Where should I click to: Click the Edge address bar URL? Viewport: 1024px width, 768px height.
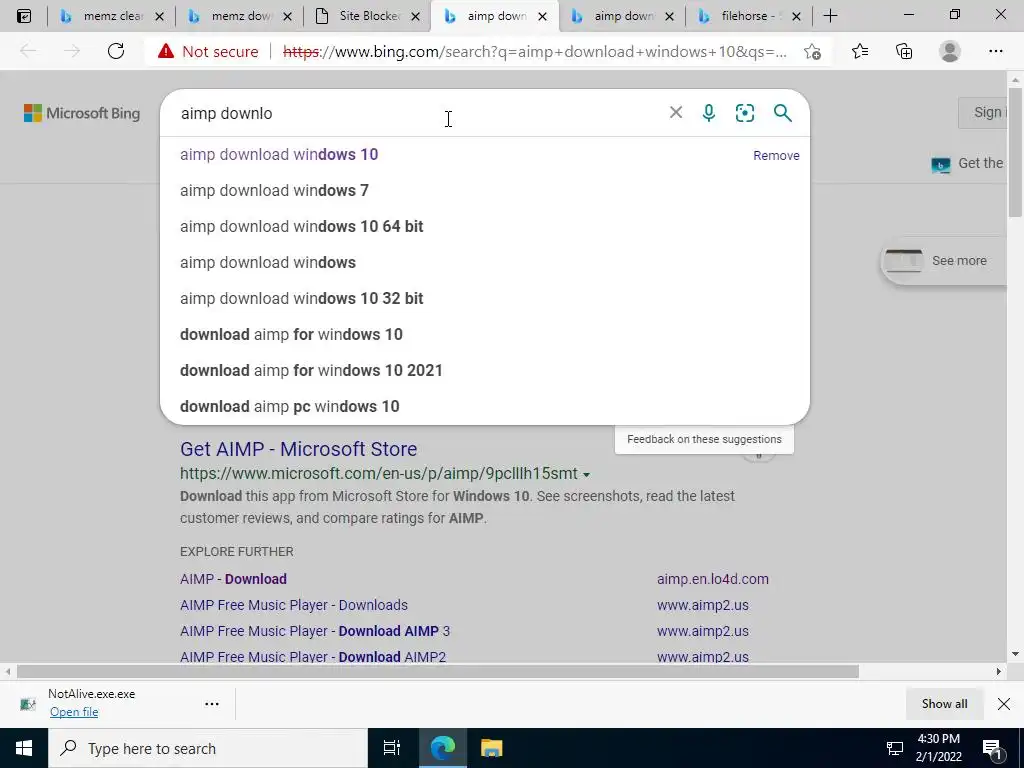(x=534, y=52)
